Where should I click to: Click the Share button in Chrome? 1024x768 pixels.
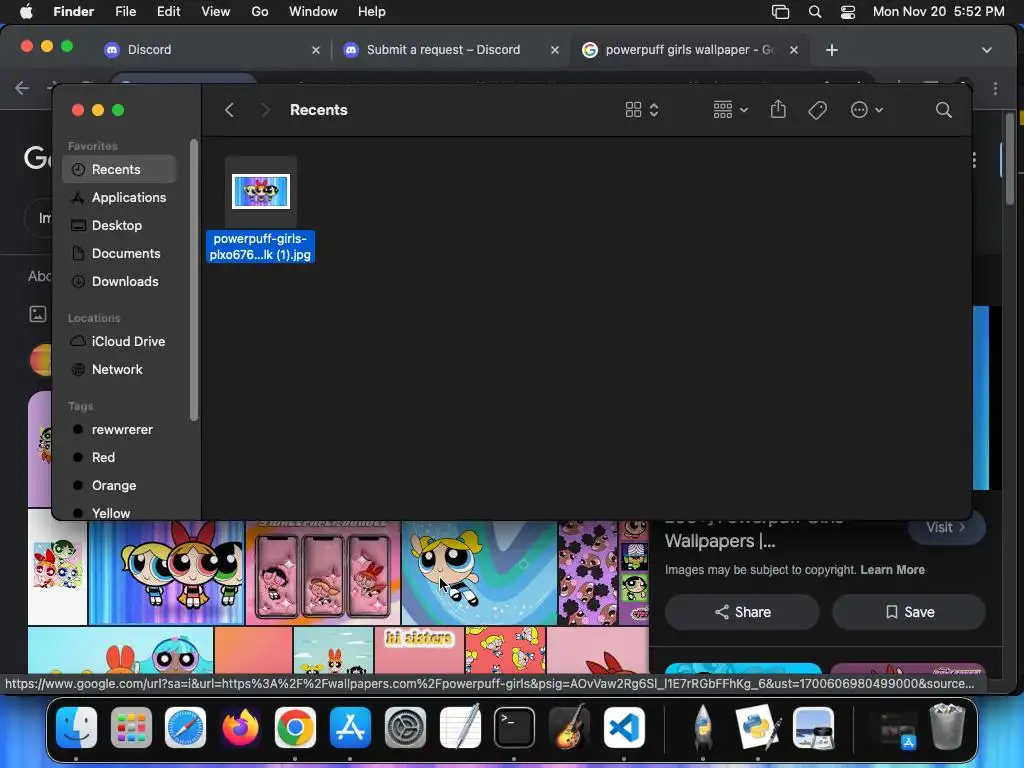pyautogui.click(x=743, y=612)
